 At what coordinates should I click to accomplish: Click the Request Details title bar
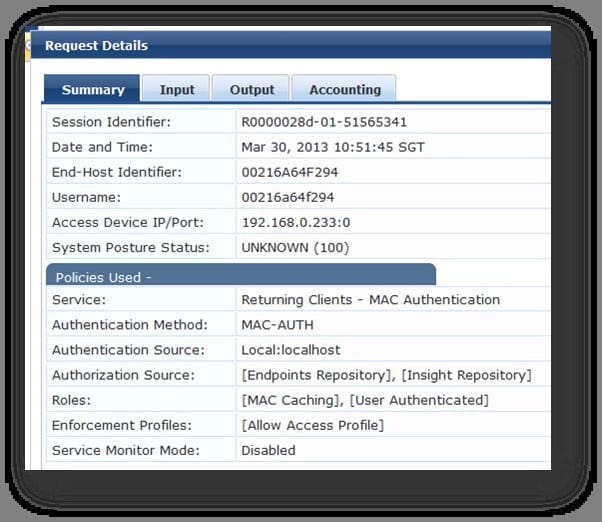pyautogui.click(x=96, y=45)
